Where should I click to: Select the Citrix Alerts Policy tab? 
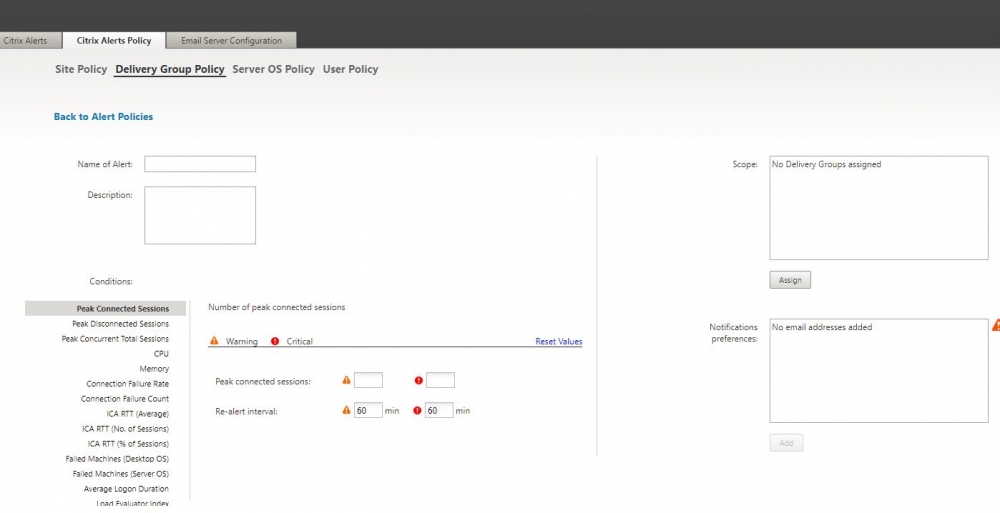click(114, 40)
